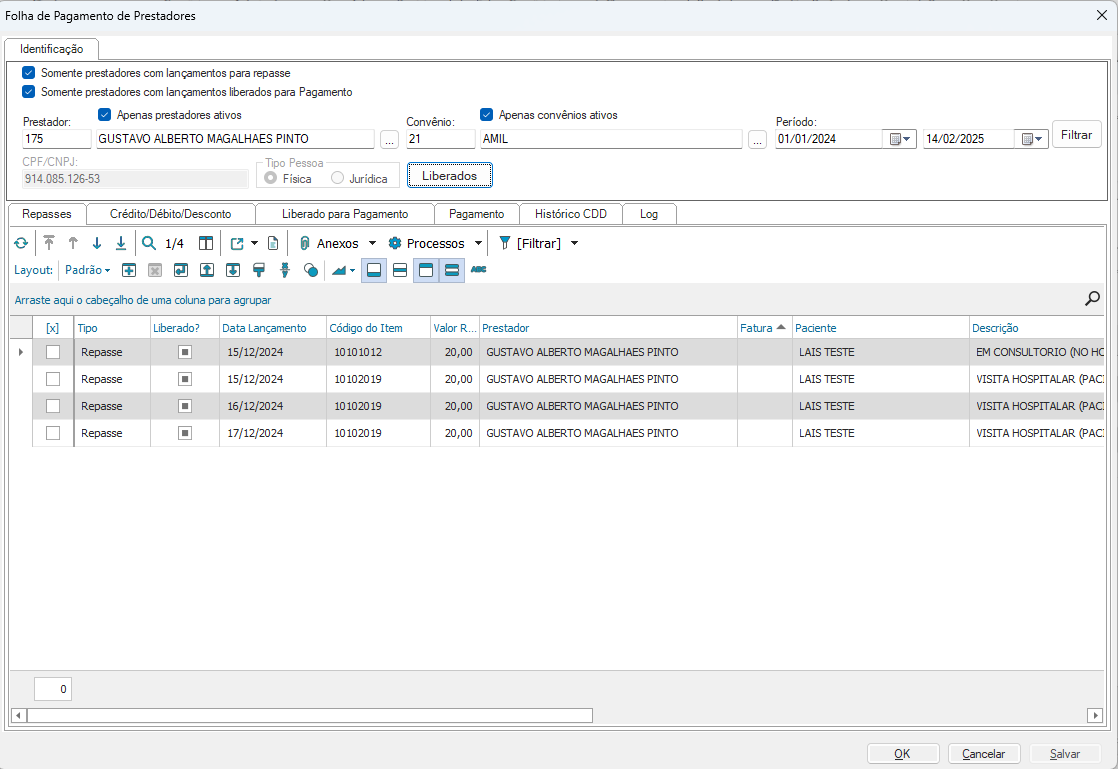Expand the chart icon dropdown arrow
This screenshot has height=769, width=1118.
(352, 270)
